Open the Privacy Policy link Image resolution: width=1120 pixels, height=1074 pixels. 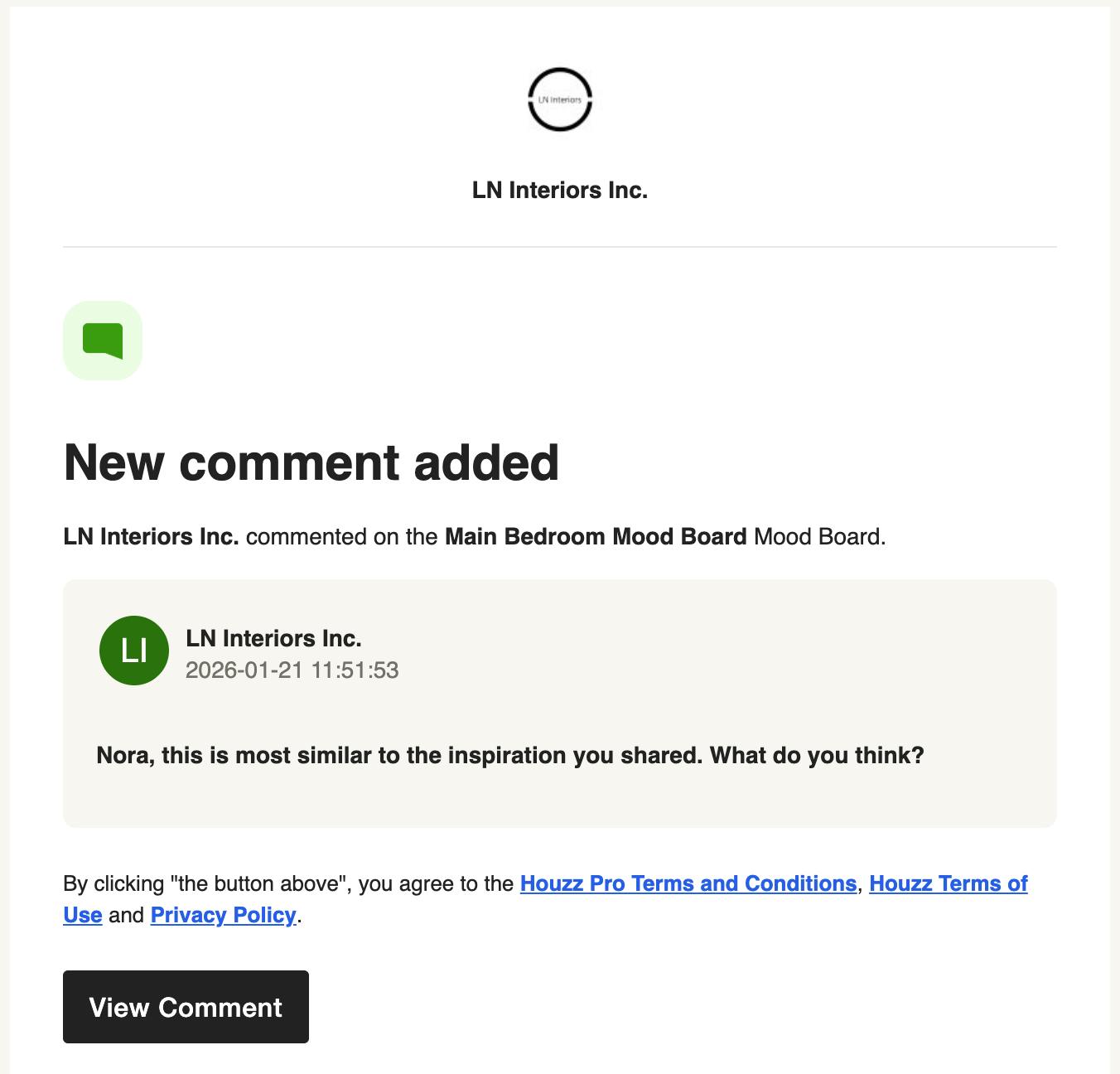tap(223, 915)
